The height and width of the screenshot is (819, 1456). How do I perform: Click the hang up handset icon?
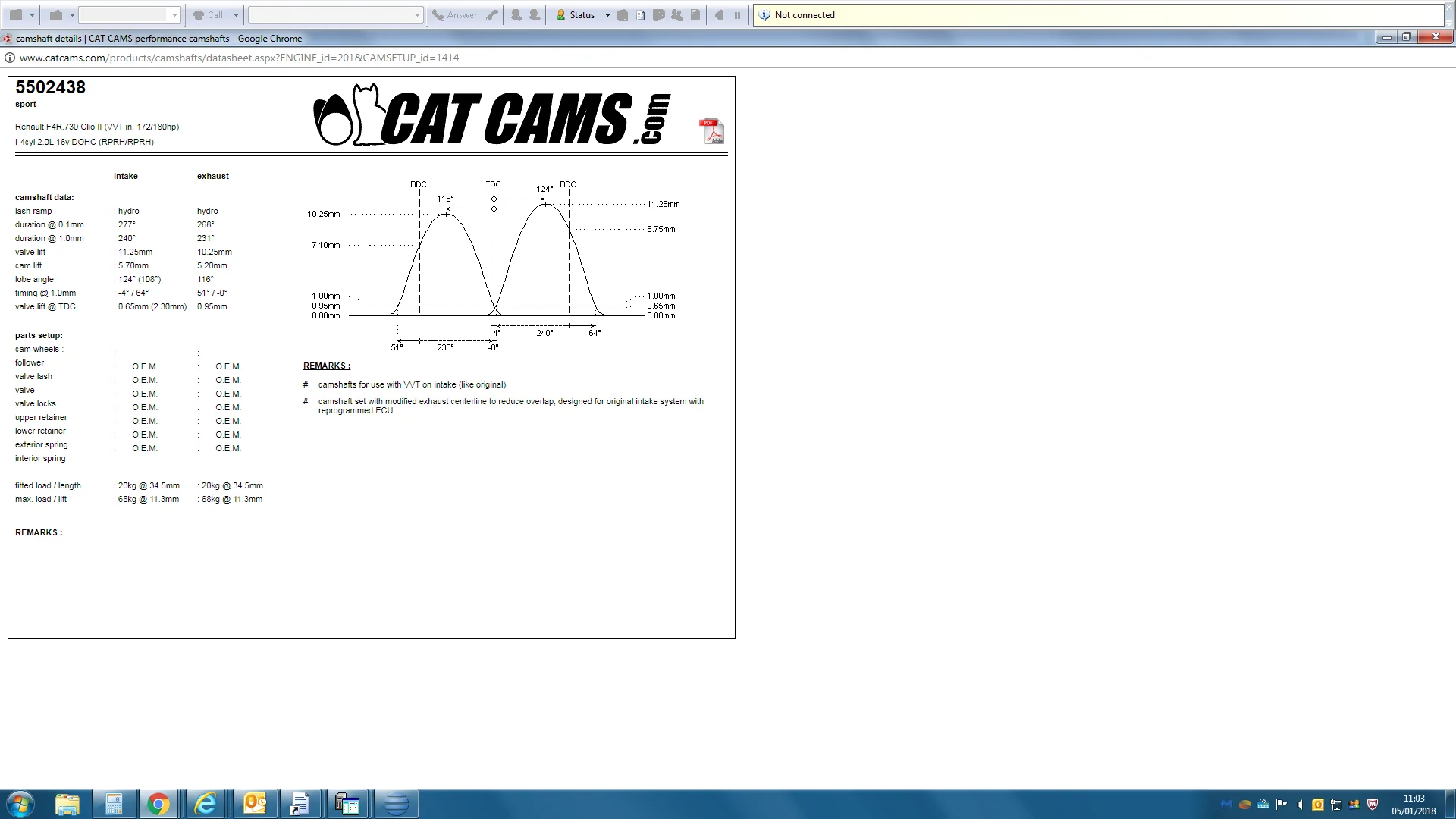tap(492, 15)
